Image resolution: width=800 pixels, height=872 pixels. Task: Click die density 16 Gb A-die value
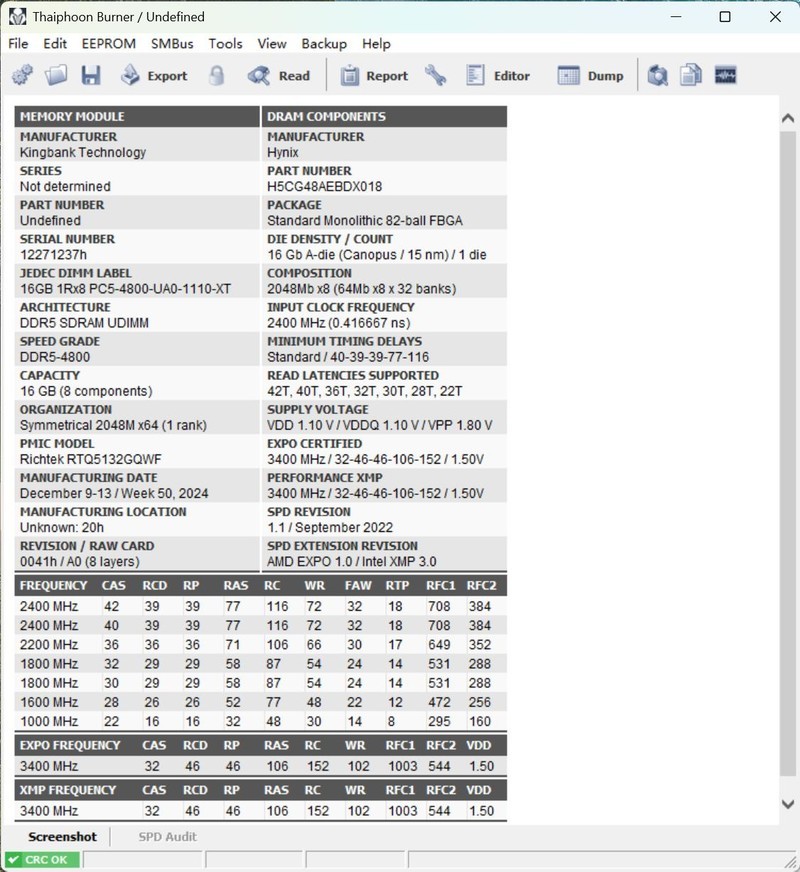click(x=377, y=255)
